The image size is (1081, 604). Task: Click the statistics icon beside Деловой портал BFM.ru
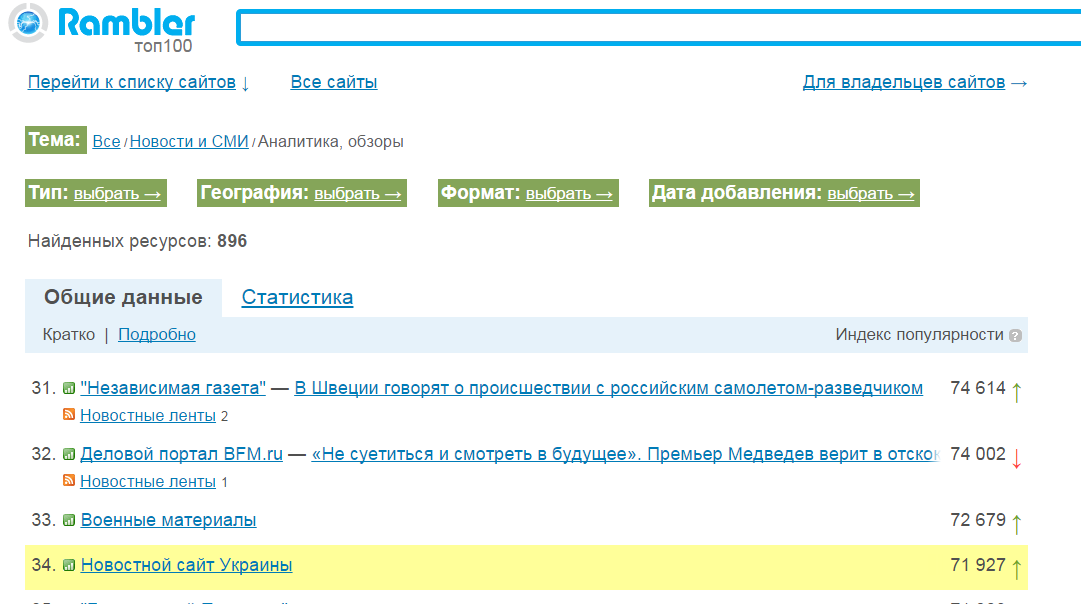click(x=69, y=454)
